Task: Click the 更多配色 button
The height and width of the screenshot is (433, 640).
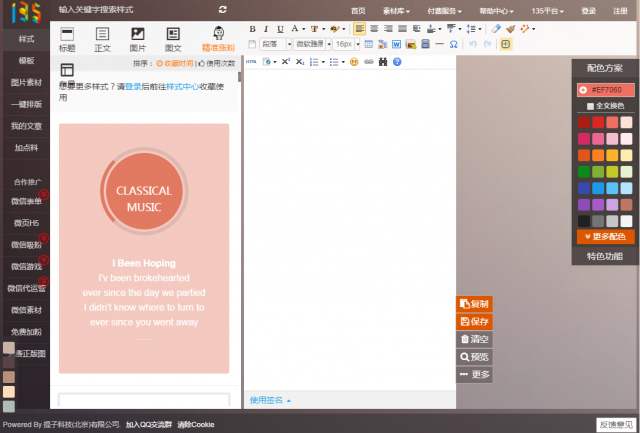Action: 605,237
